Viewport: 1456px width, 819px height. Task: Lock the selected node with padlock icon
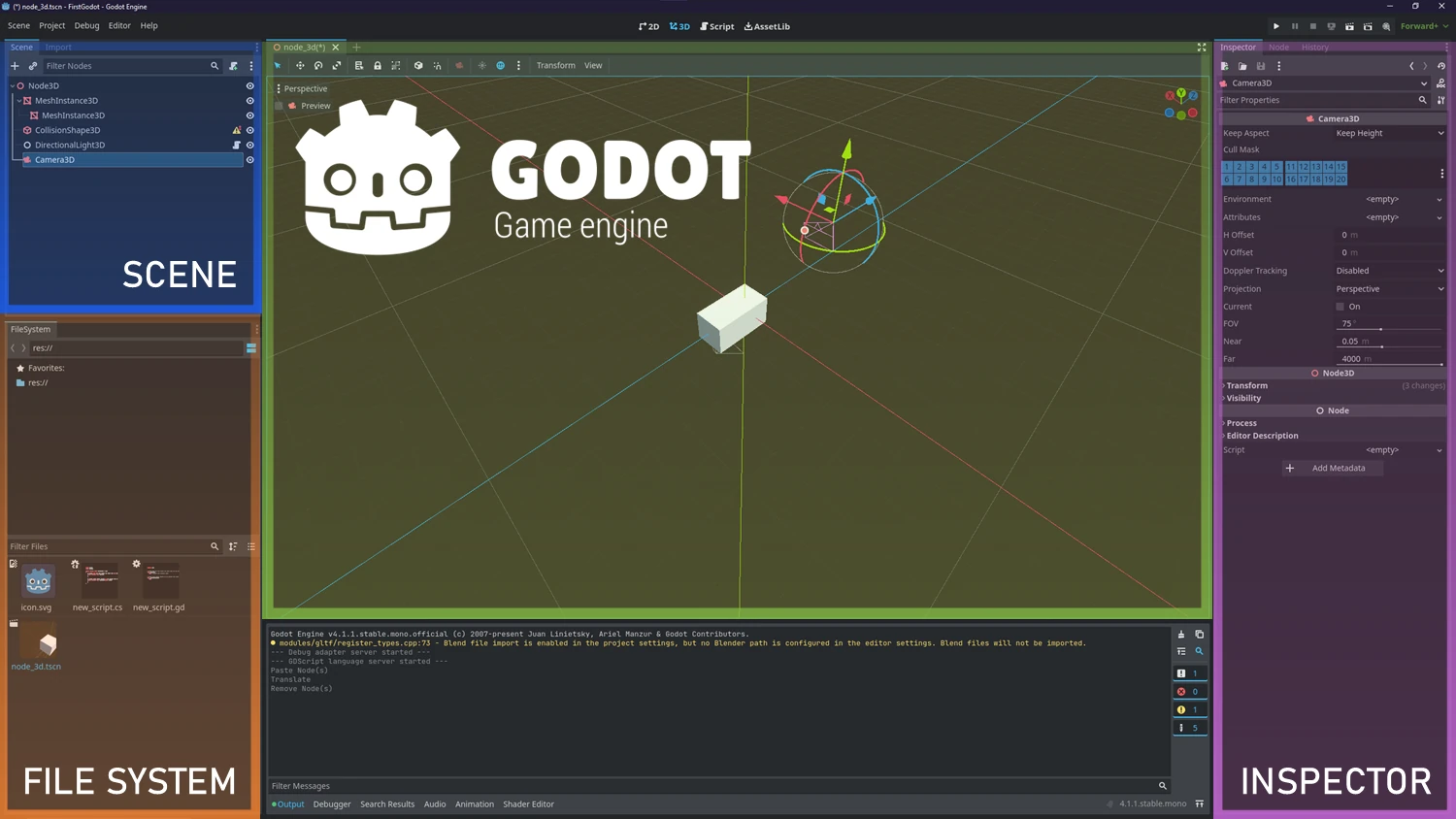378,66
